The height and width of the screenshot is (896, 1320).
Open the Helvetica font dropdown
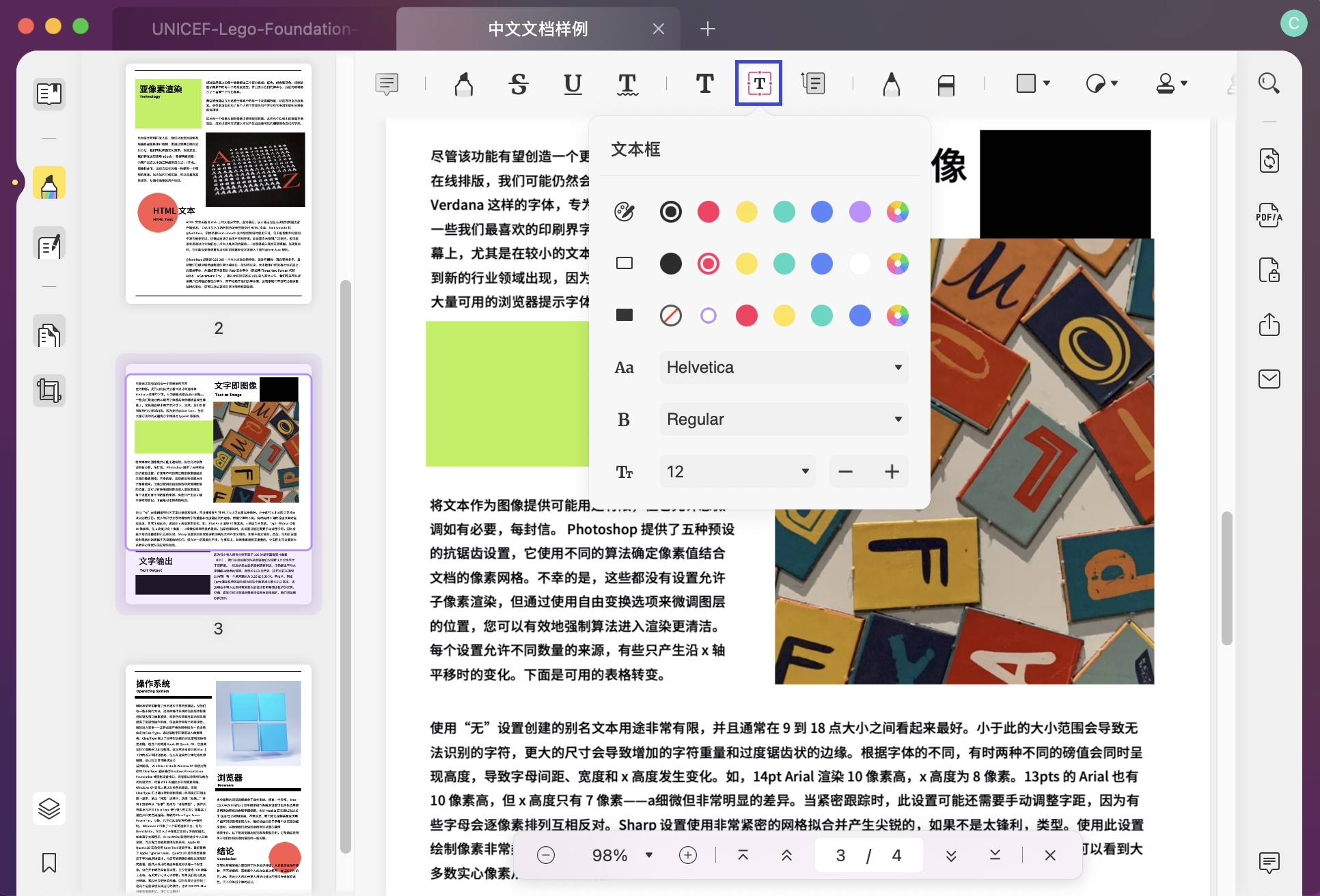[x=784, y=367]
